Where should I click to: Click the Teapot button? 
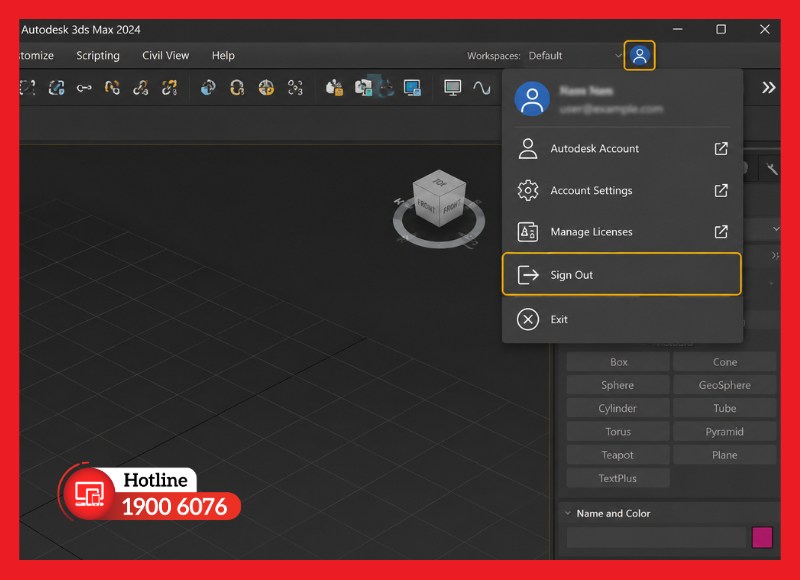(618, 455)
